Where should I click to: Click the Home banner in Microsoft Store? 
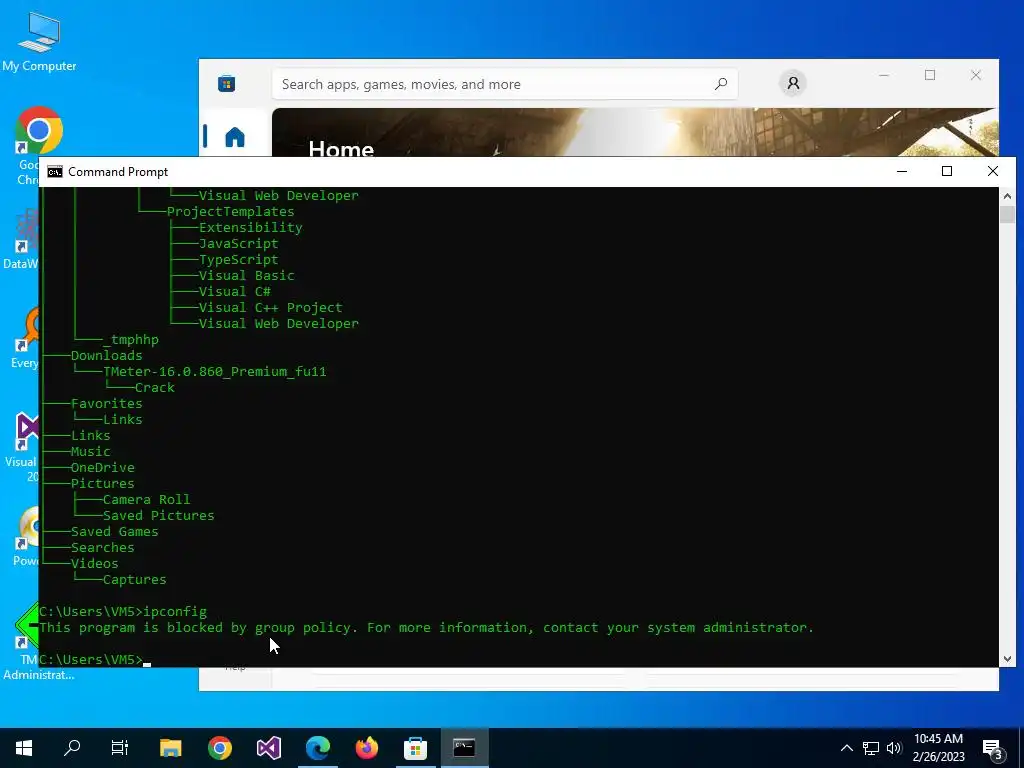[635, 132]
